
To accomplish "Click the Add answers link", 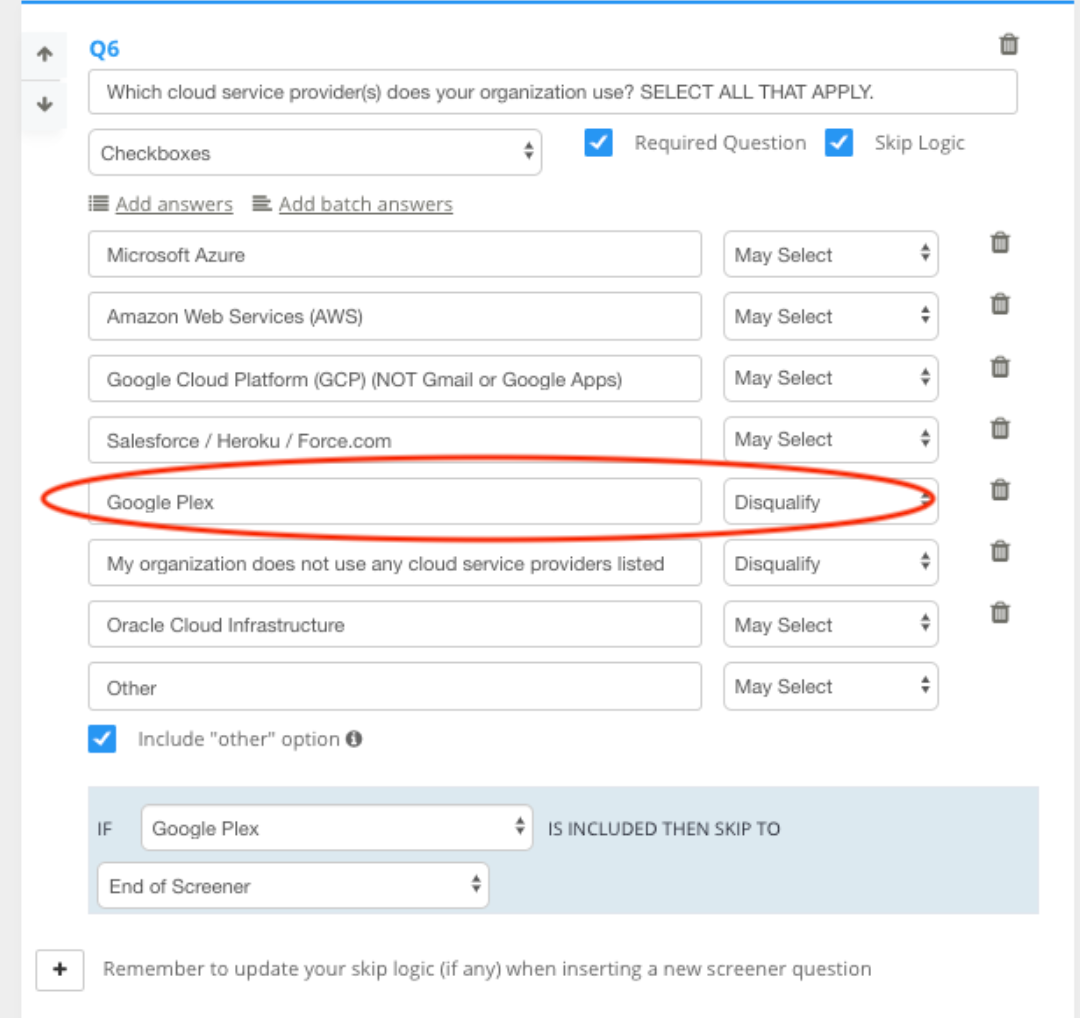I will [x=173, y=204].
